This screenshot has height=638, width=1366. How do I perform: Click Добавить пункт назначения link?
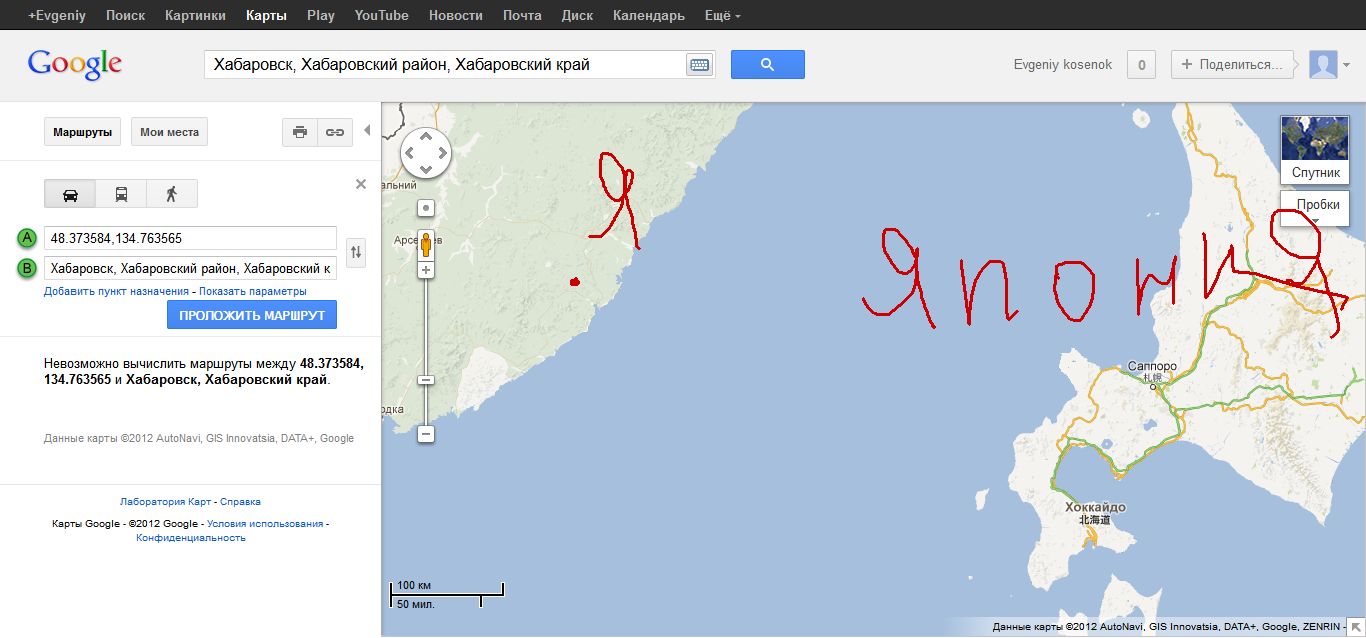[x=116, y=291]
